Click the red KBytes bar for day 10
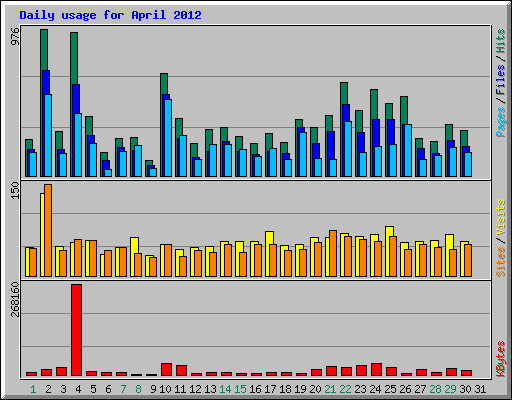 166,370
